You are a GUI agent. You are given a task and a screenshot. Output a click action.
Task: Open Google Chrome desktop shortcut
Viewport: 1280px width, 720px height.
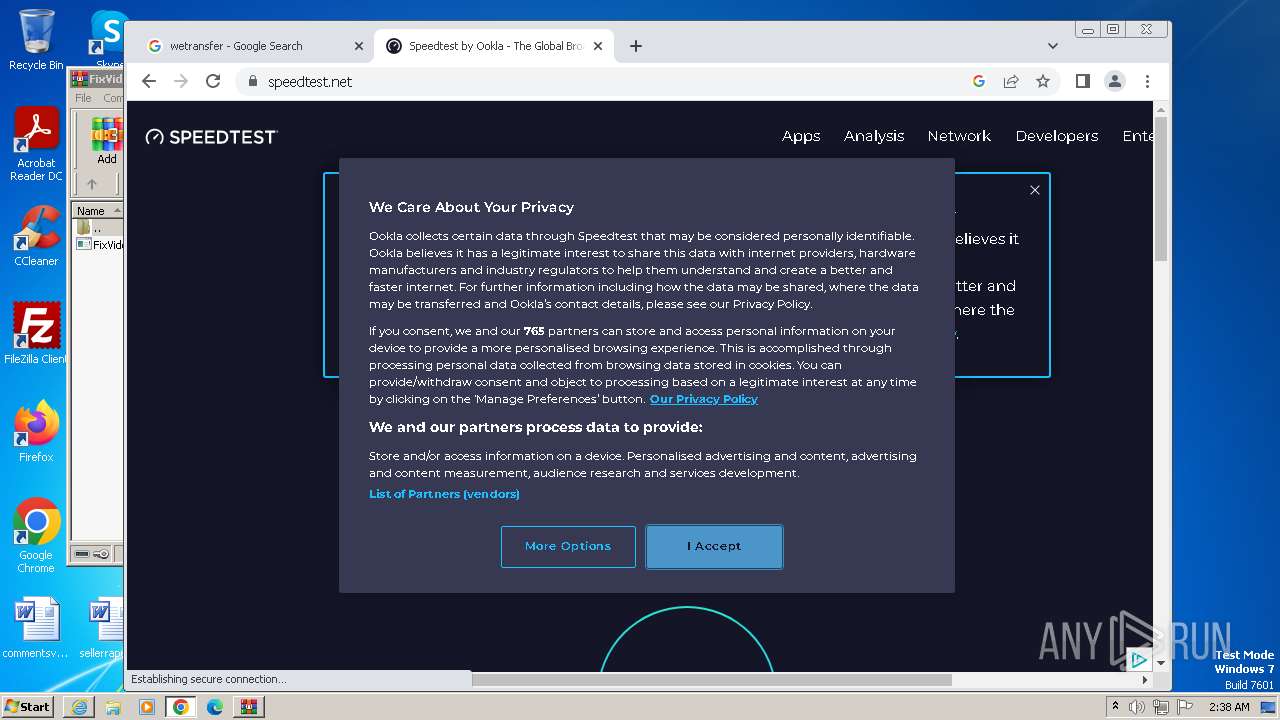(36, 535)
